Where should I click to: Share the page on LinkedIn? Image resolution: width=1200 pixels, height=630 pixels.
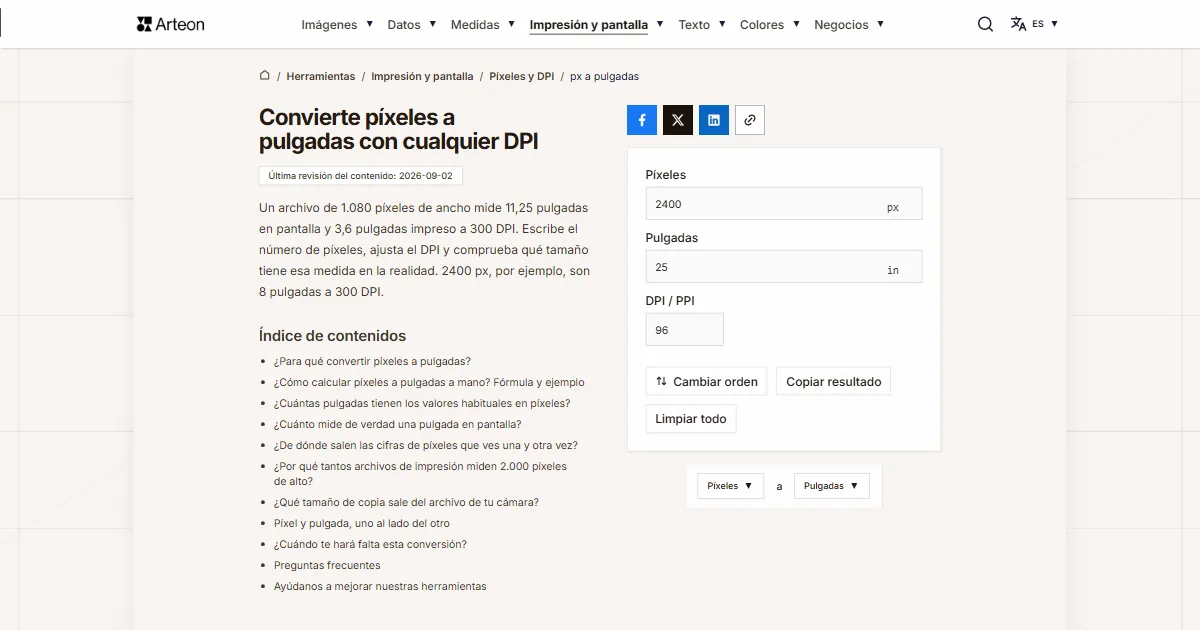coord(714,120)
